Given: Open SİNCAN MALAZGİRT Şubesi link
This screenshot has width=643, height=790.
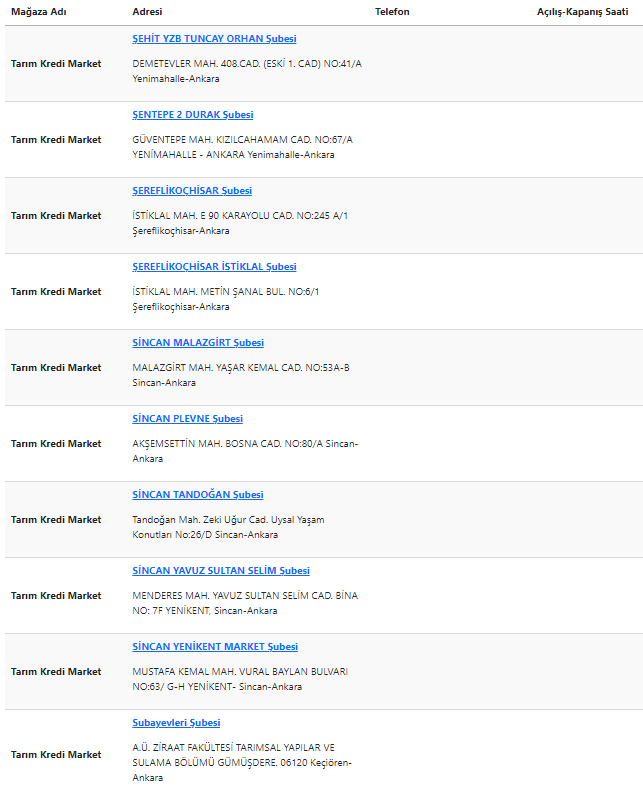Looking at the screenshot, I should click(198, 343).
